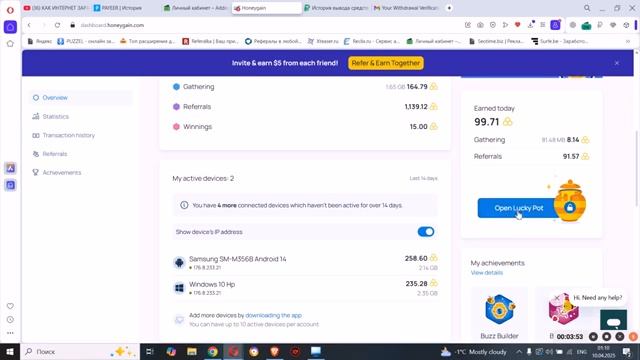The image size is (640, 360).
Task: Click the Windows icon for Windows 10 Hp
Action: pos(179,288)
